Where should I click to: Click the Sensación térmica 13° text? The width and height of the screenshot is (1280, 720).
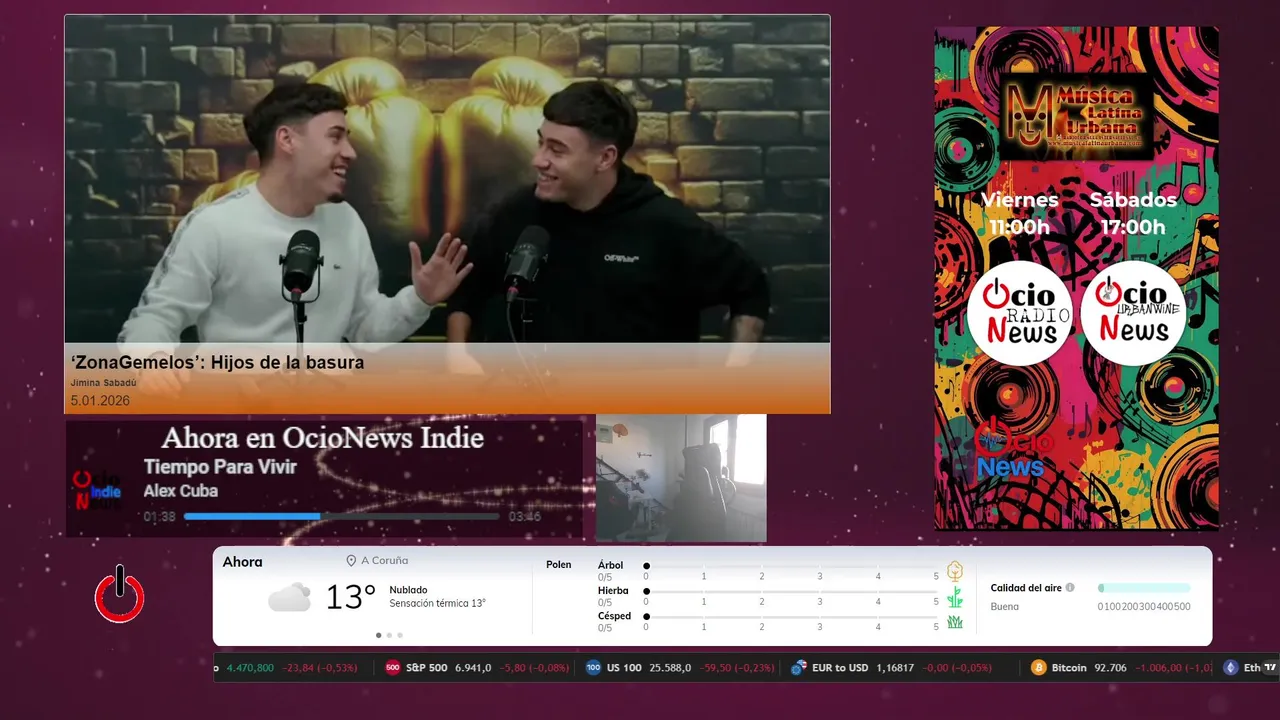point(437,604)
